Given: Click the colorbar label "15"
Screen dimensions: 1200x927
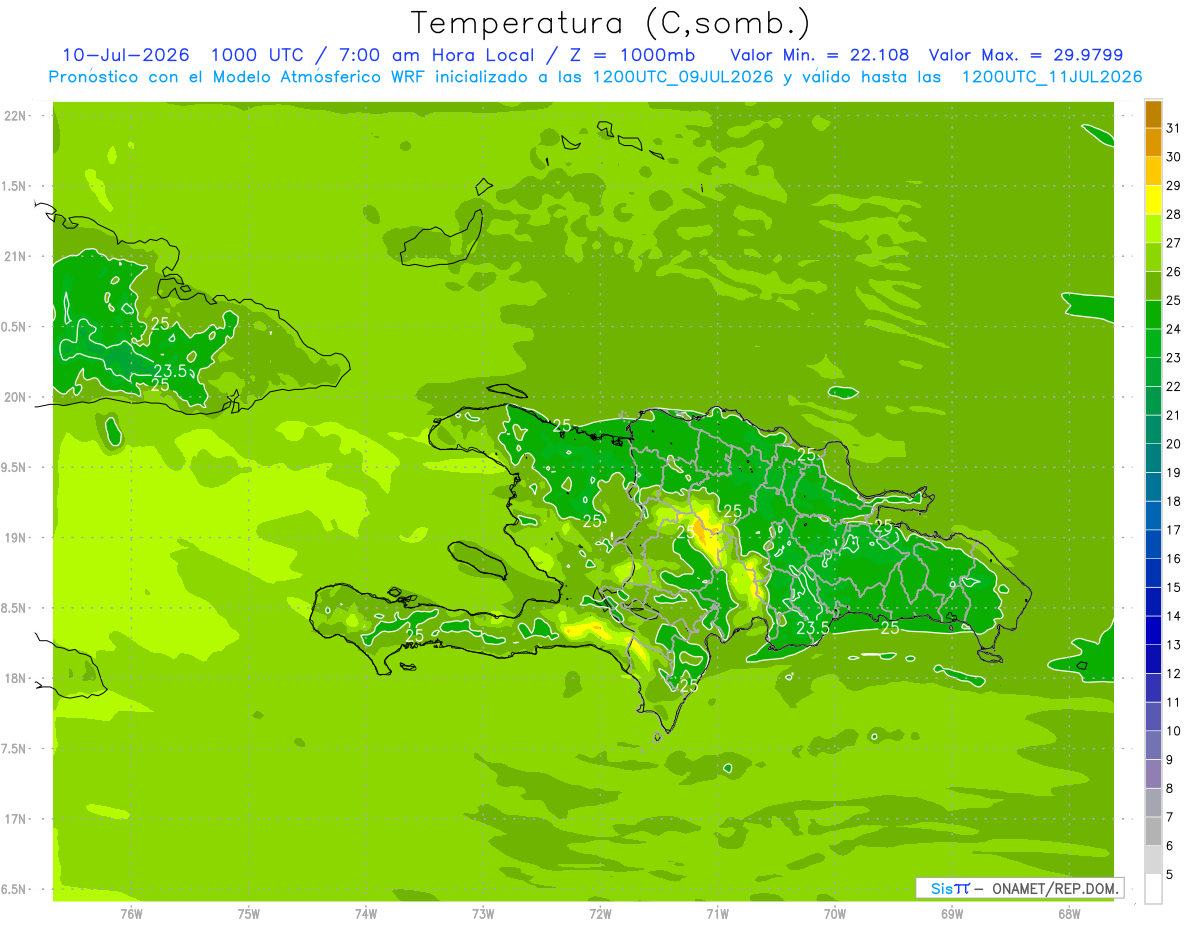Looking at the screenshot, I should click(1174, 587).
